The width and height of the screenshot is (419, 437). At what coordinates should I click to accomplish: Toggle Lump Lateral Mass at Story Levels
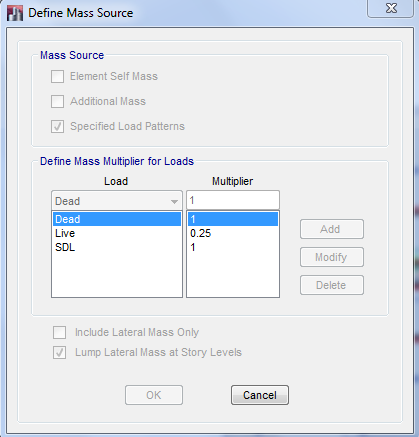[59, 352]
